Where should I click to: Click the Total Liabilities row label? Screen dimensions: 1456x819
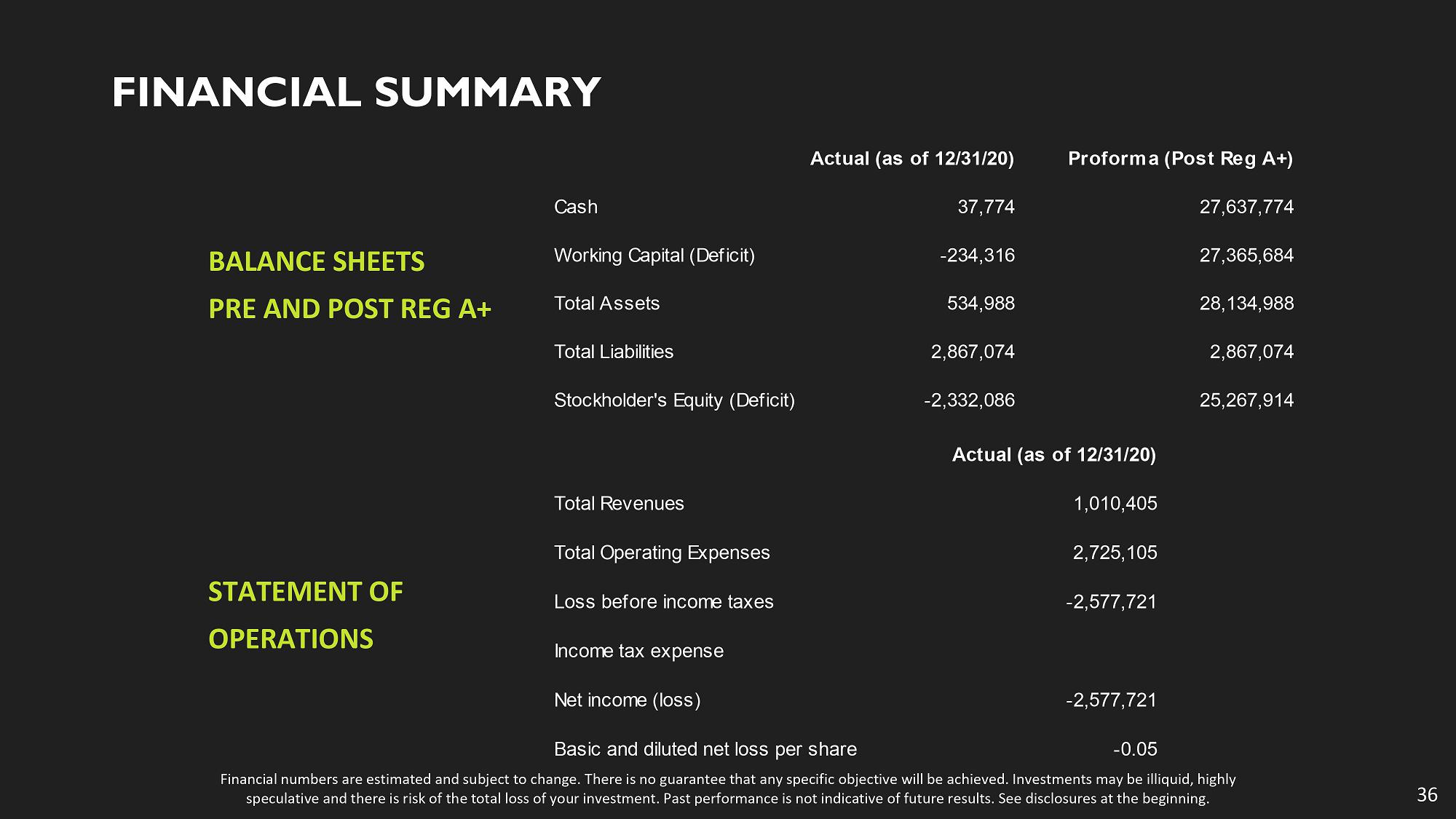(613, 352)
